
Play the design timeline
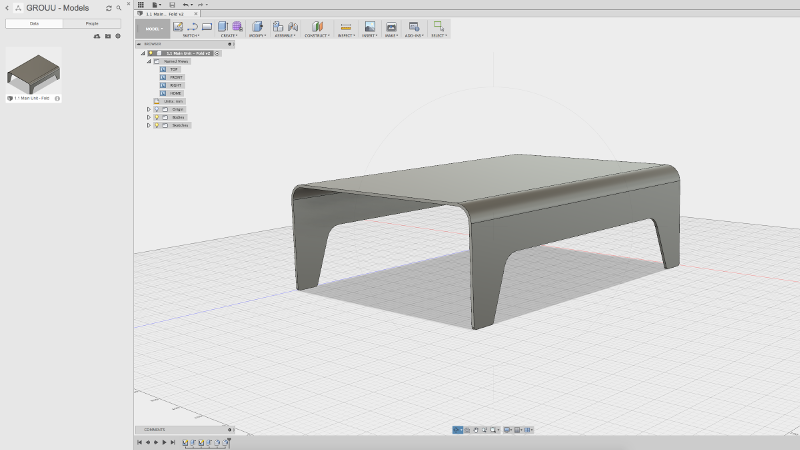164,442
